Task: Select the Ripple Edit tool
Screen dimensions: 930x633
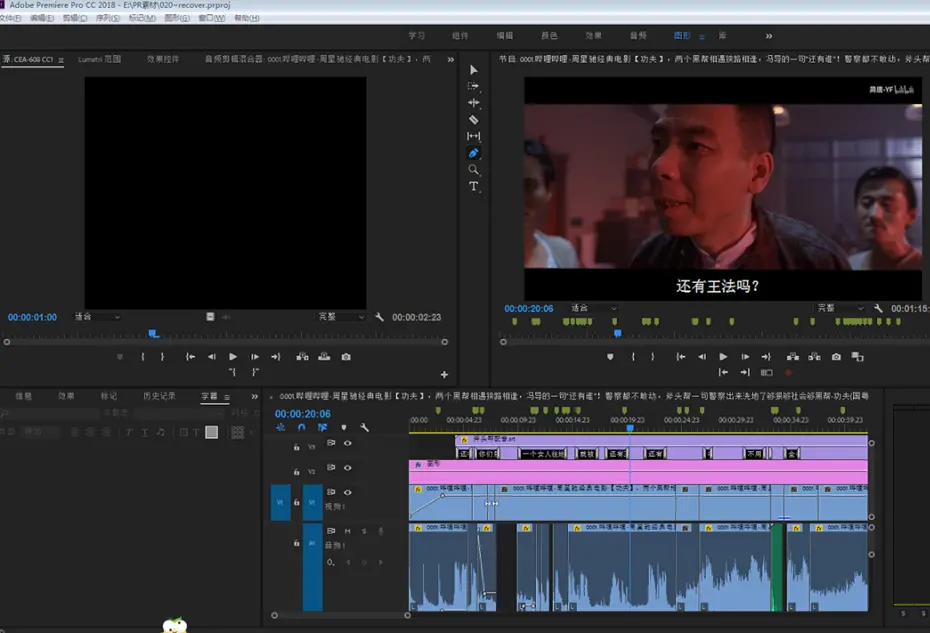Action: click(473, 103)
